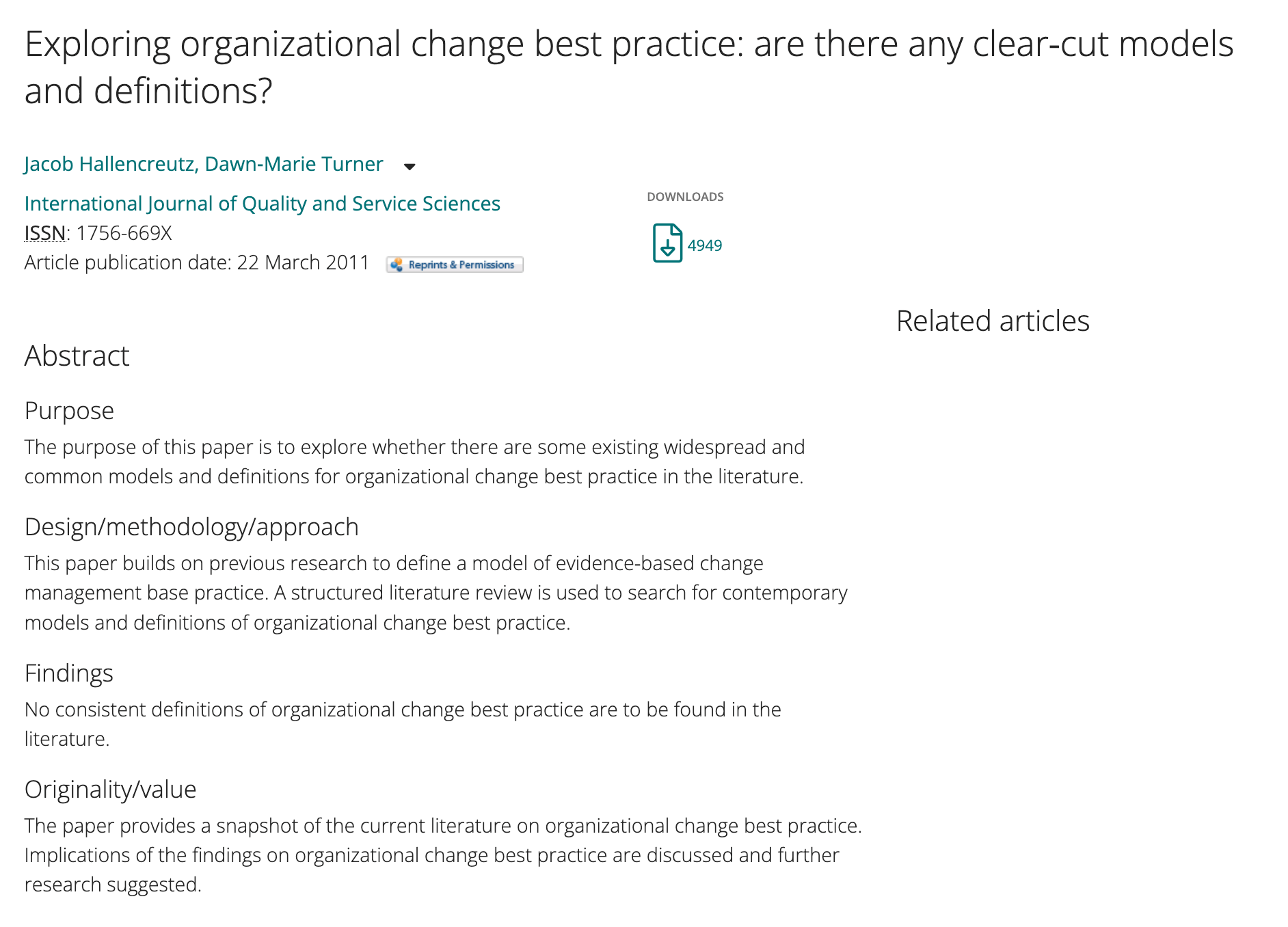Click the Design/methodology/approach subheading
This screenshot has width=1288, height=927.
click(x=191, y=527)
